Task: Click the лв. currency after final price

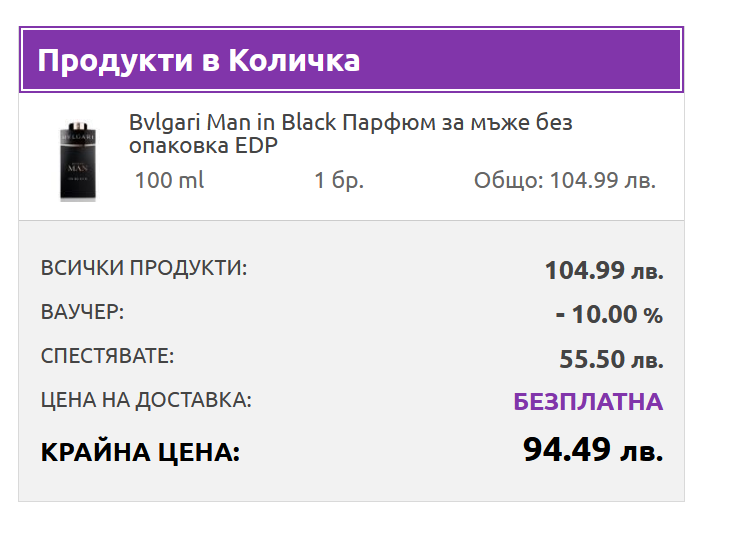Action: coord(642,452)
